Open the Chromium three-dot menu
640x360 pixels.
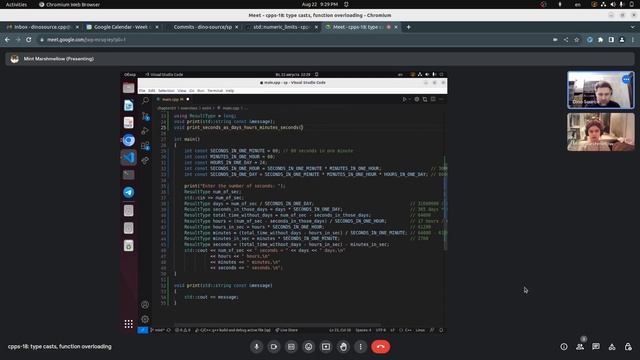tap(633, 40)
